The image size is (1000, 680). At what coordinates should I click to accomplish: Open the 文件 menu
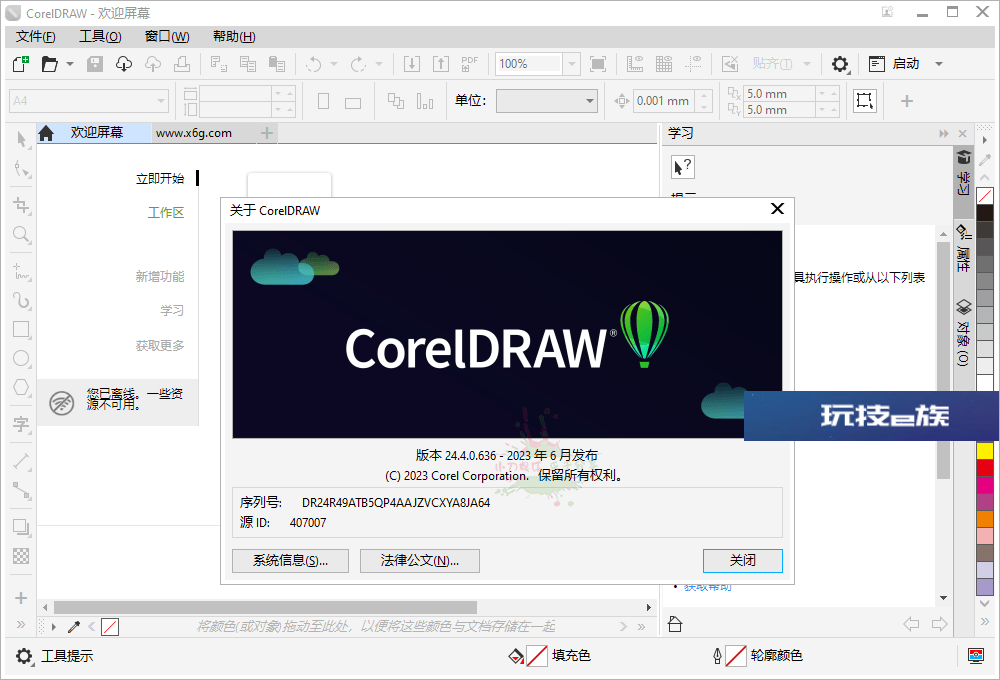coord(36,36)
